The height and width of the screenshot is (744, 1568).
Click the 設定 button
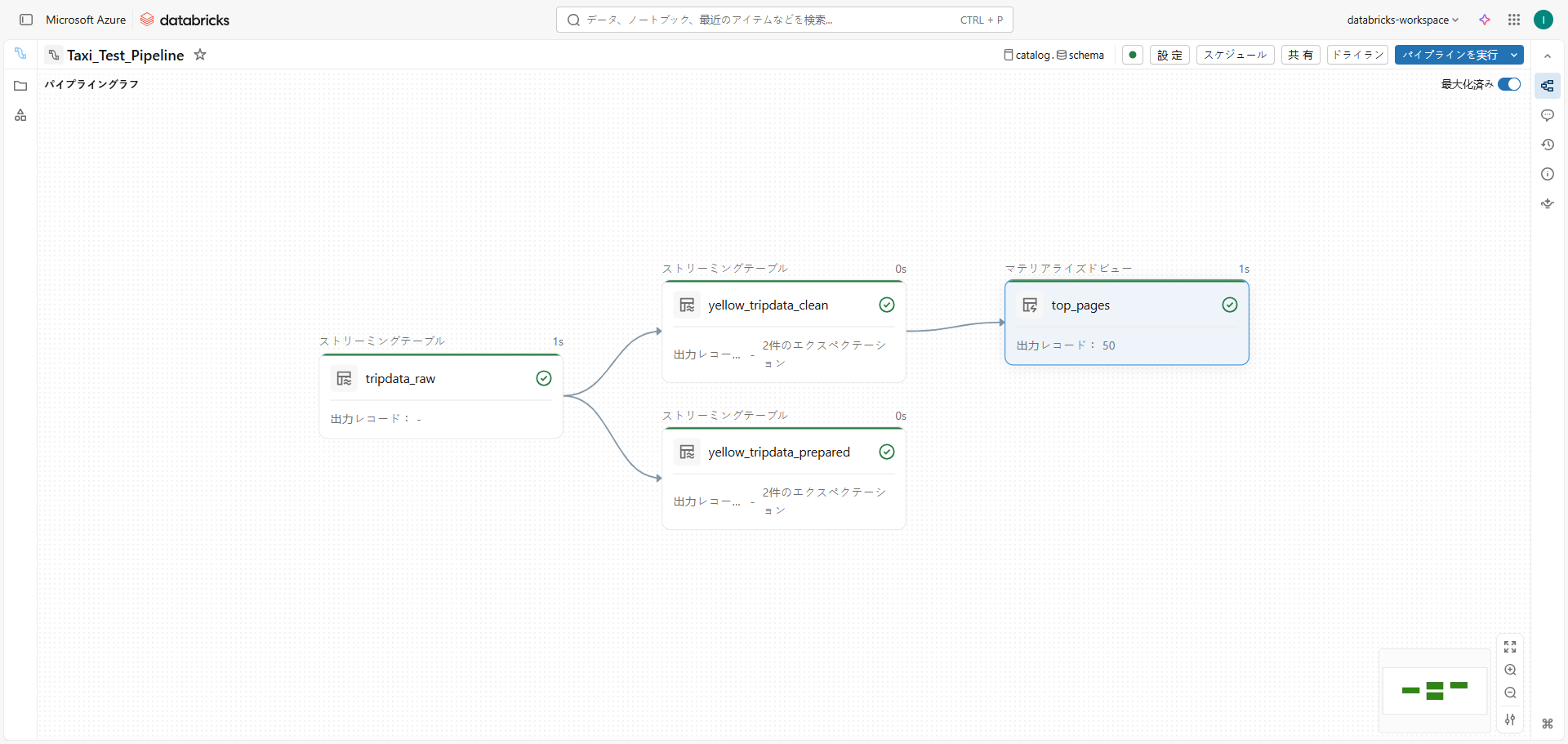1169,55
